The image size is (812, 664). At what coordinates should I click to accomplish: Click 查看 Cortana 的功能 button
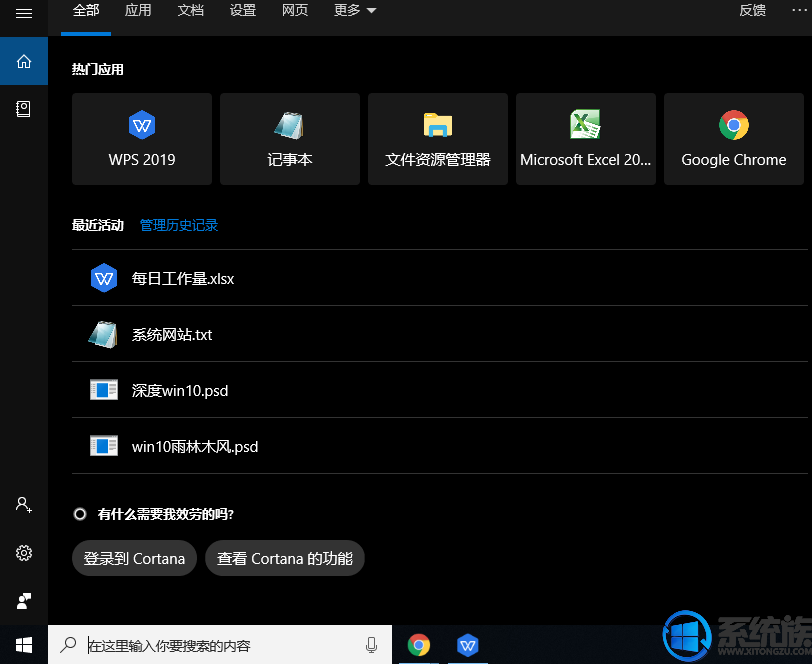[285, 558]
